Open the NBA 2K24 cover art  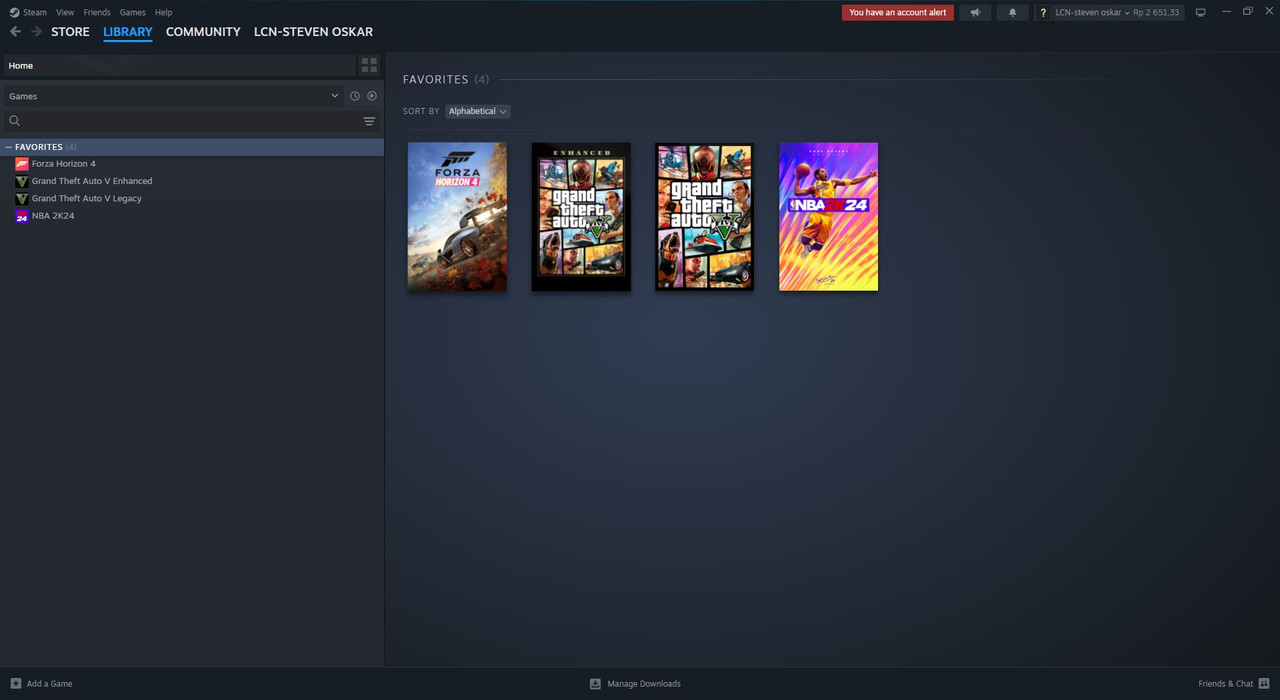coord(829,217)
